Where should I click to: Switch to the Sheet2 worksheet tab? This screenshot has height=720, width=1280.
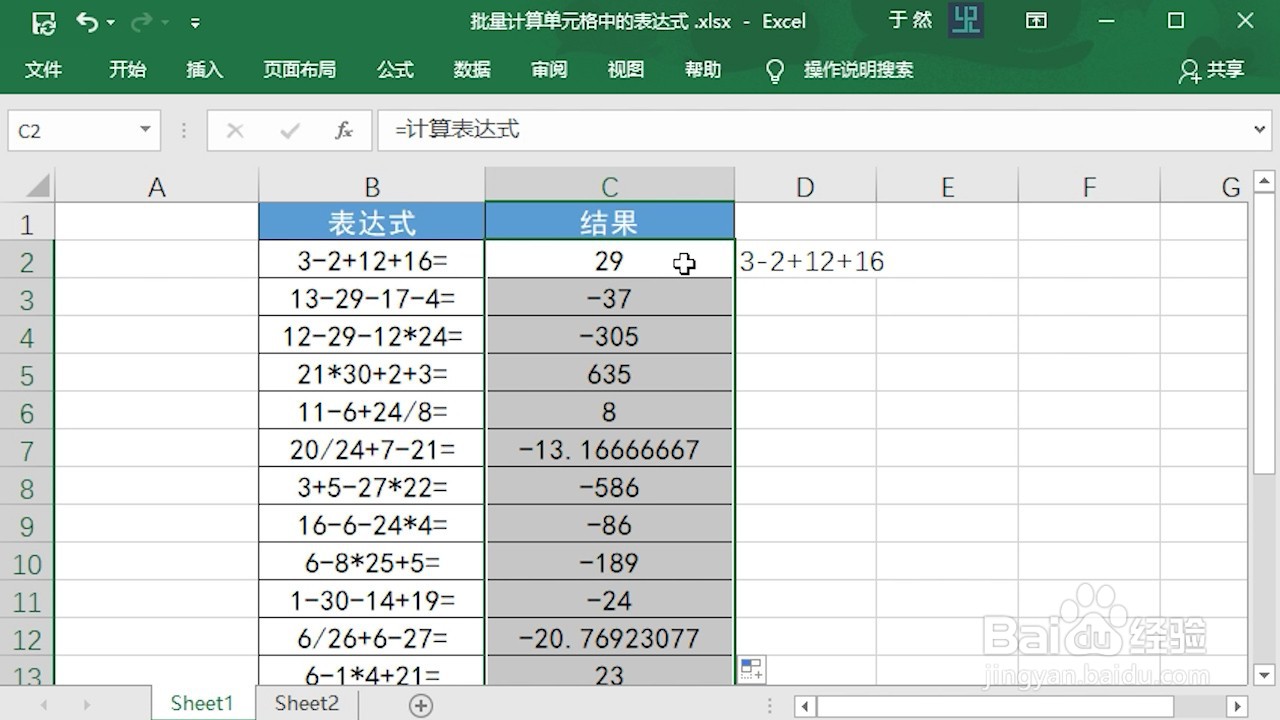point(305,703)
